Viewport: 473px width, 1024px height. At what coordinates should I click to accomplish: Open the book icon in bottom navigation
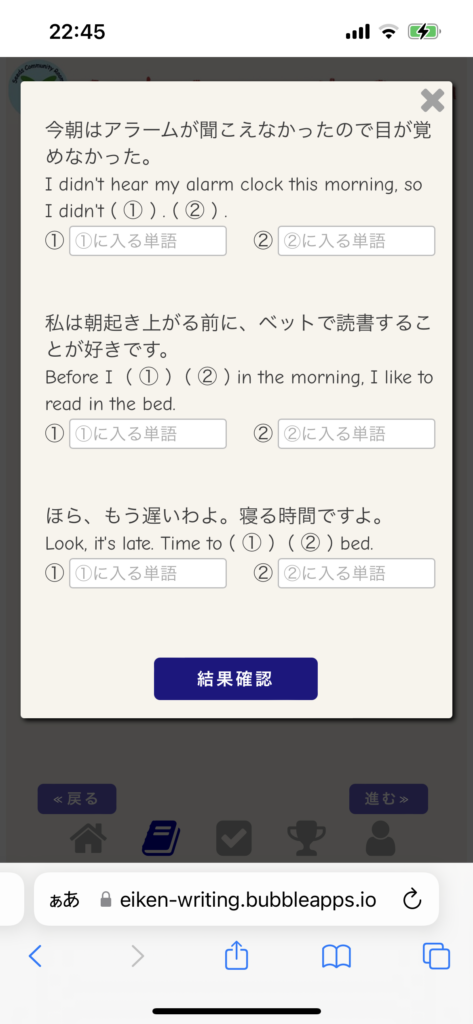pos(161,839)
